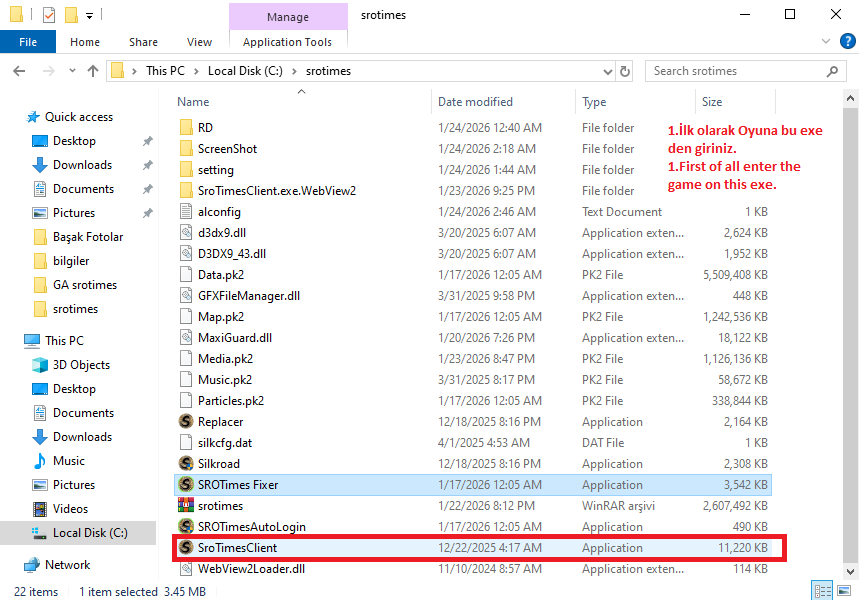Click the srotimes WinRAR archive icon
Viewport: 859px width, 600px height.
point(186,505)
